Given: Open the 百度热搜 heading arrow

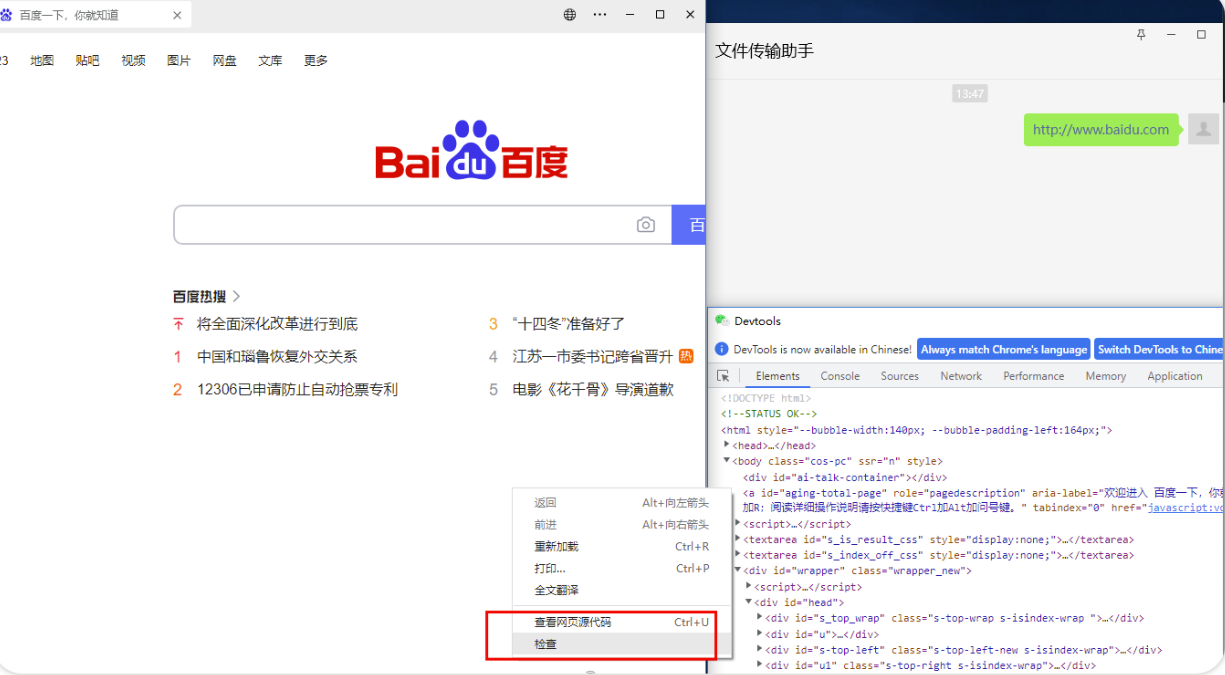Looking at the screenshot, I should 237,296.
